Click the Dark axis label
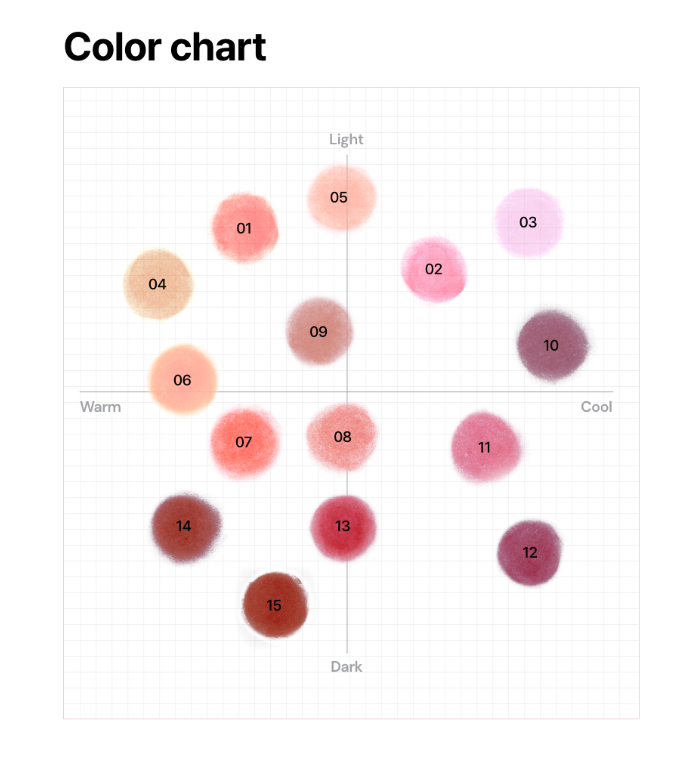The height and width of the screenshot is (761, 695). click(346, 667)
